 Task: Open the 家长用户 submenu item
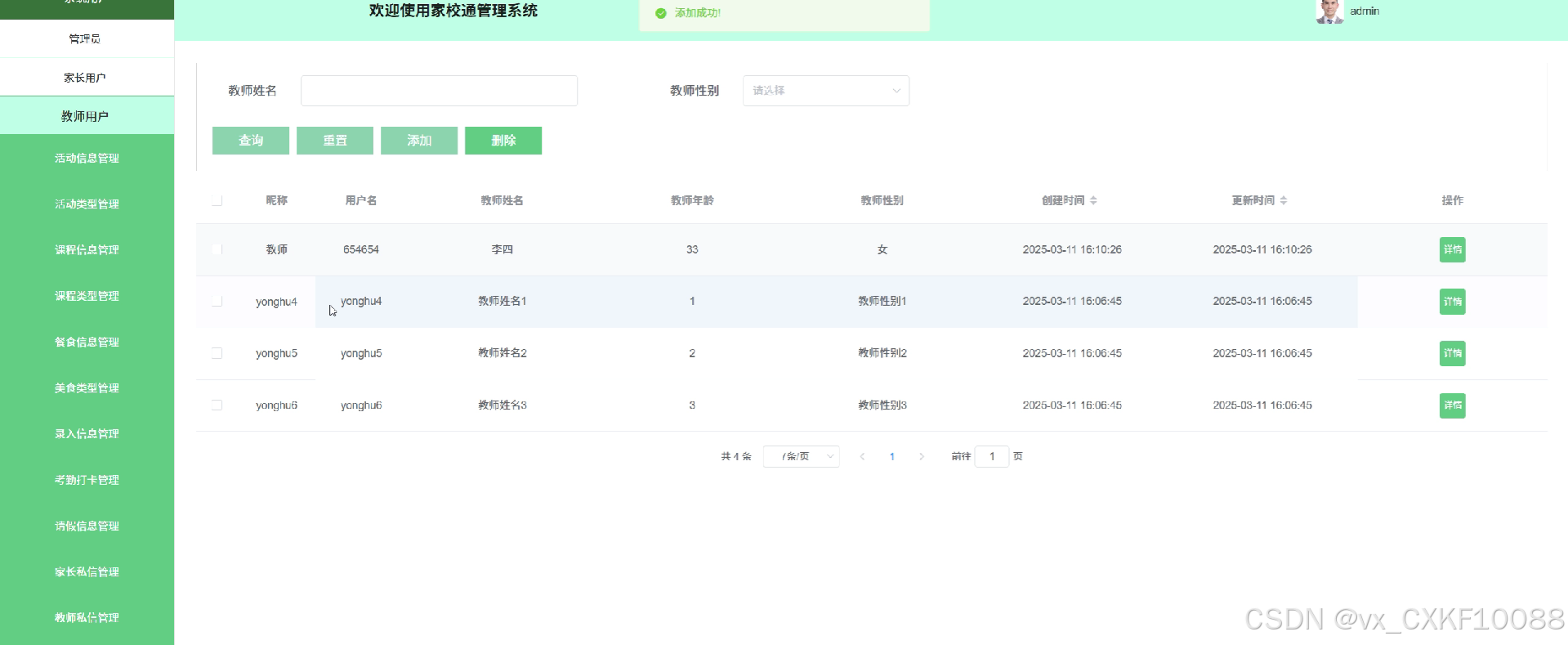pos(85,78)
